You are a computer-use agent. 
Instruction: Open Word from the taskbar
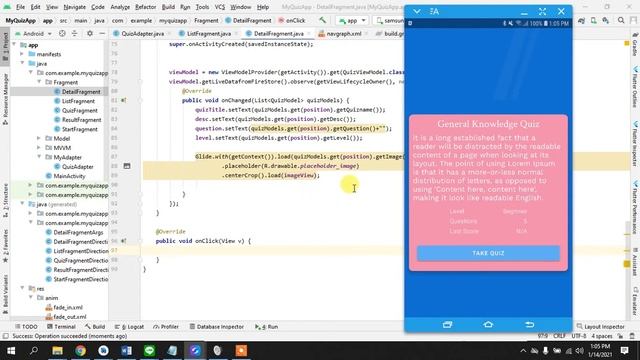pyautogui.click(x=127, y=351)
